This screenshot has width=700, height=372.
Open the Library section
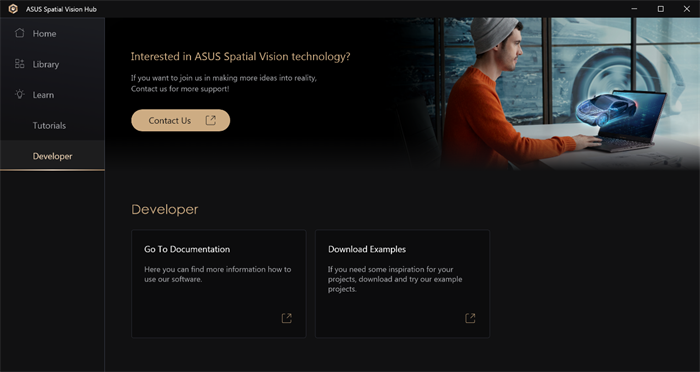tap(52, 64)
